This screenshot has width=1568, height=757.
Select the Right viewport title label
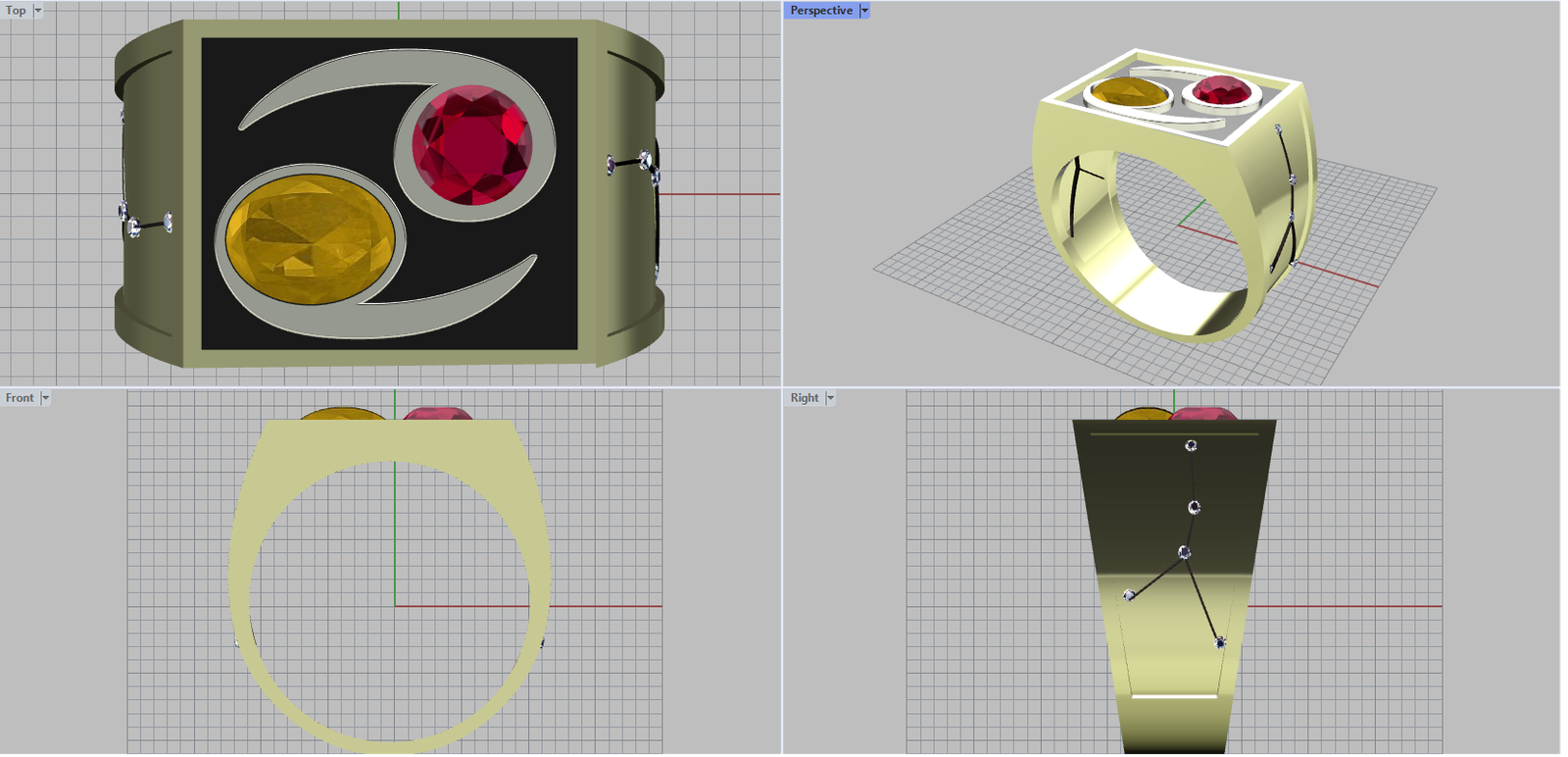pyautogui.click(x=805, y=398)
